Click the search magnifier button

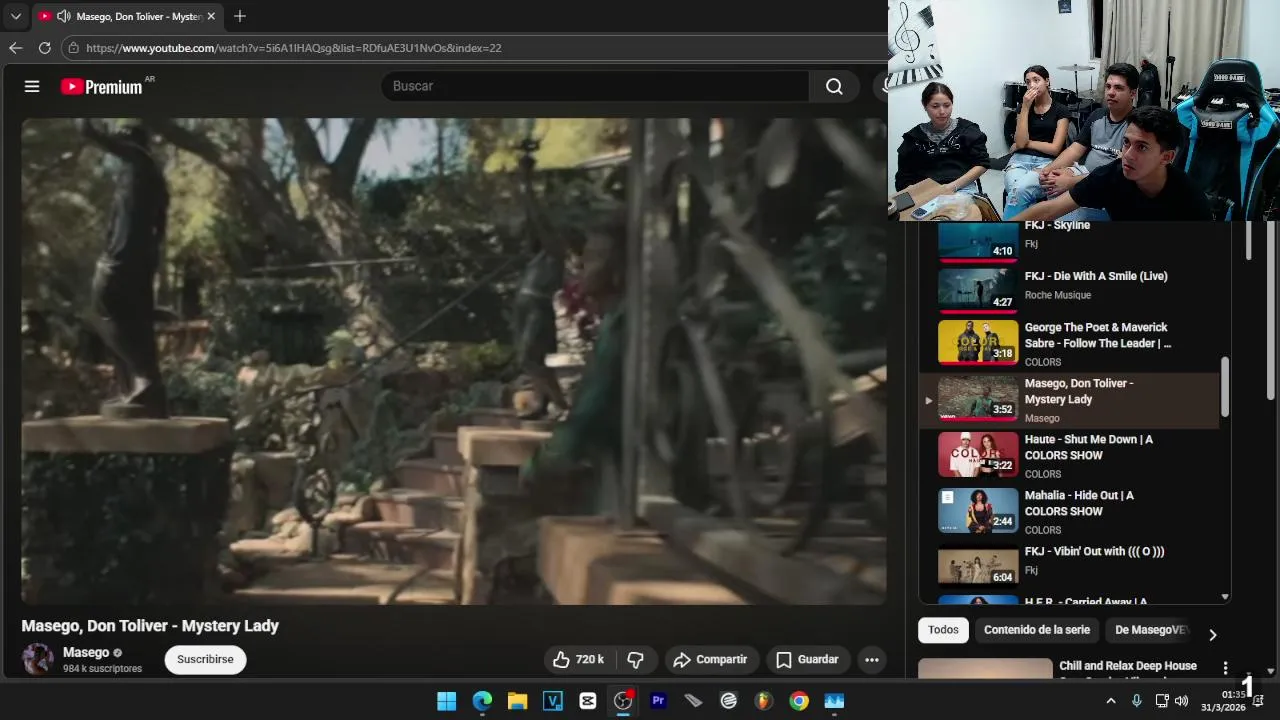tap(834, 86)
